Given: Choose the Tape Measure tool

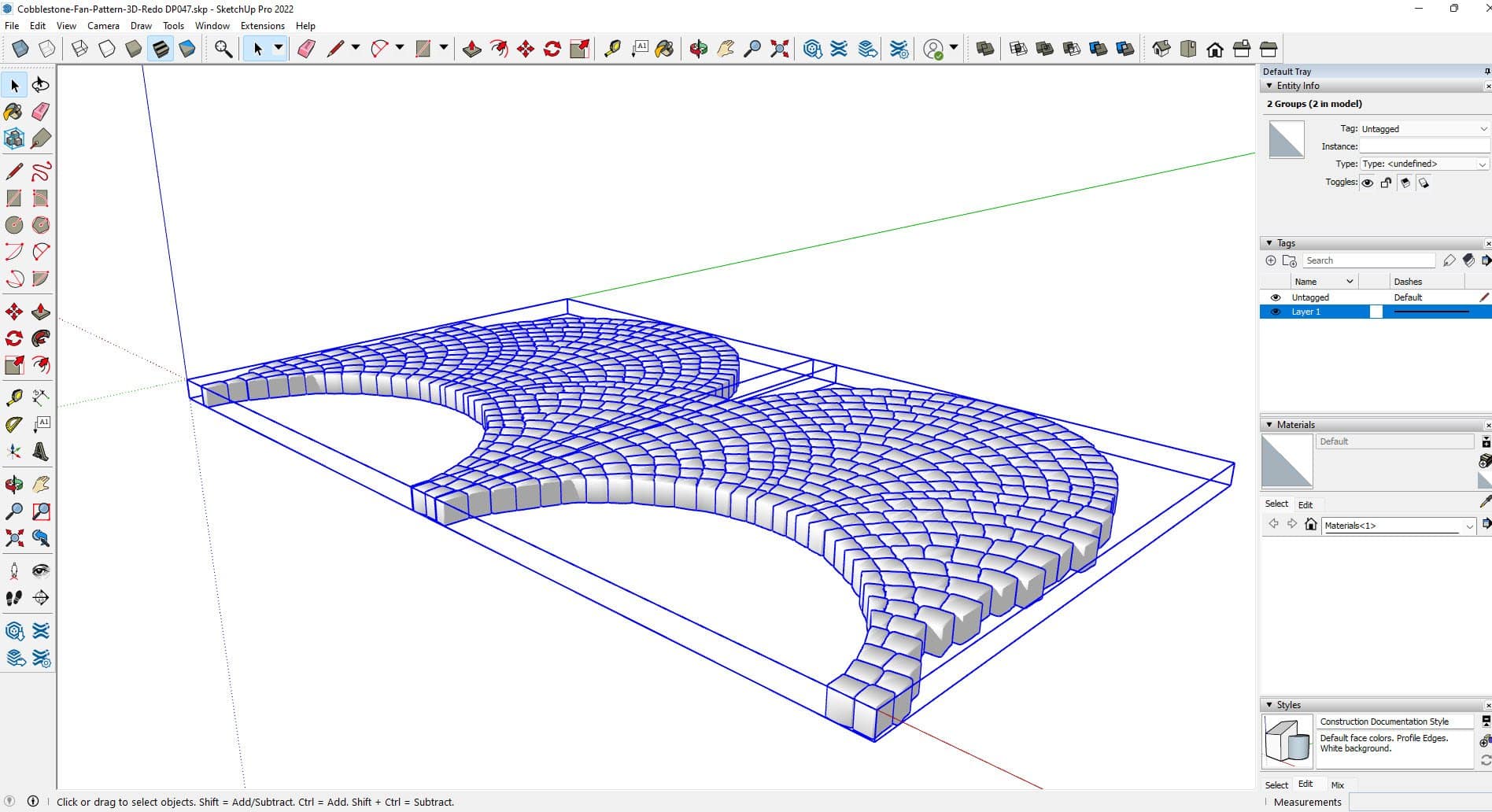Looking at the screenshot, I should pos(14,397).
